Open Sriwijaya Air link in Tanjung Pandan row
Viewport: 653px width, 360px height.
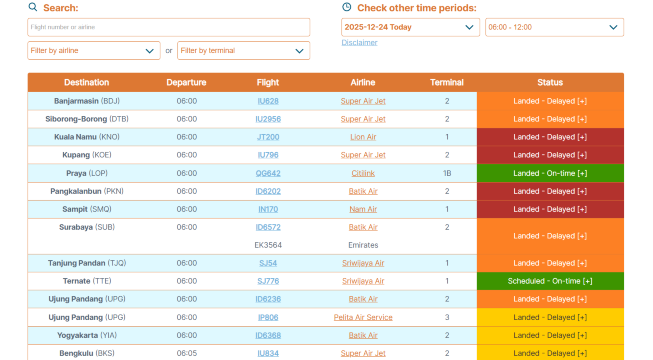coord(363,263)
